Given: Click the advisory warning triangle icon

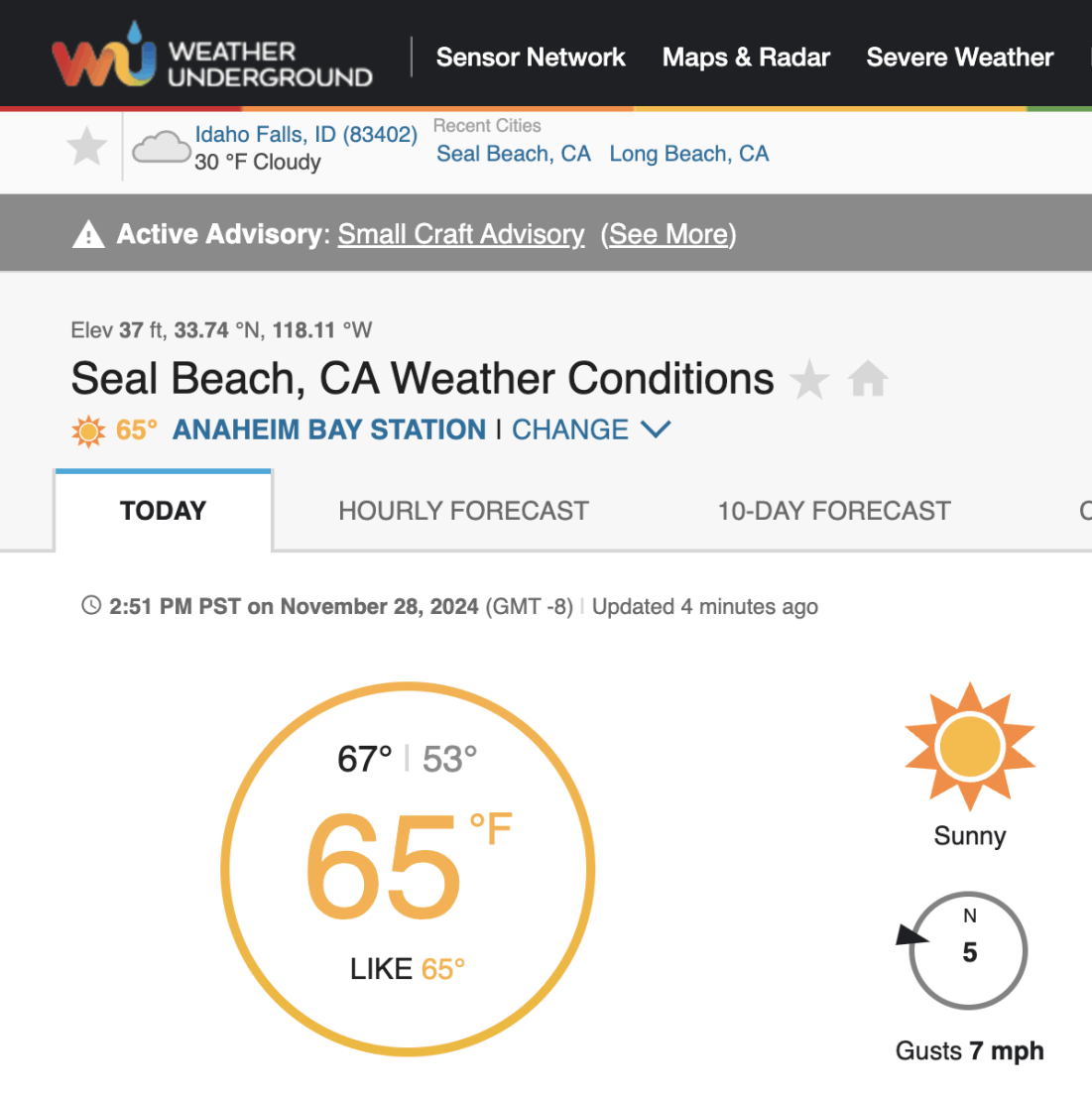Looking at the screenshot, I should (x=89, y=234).
